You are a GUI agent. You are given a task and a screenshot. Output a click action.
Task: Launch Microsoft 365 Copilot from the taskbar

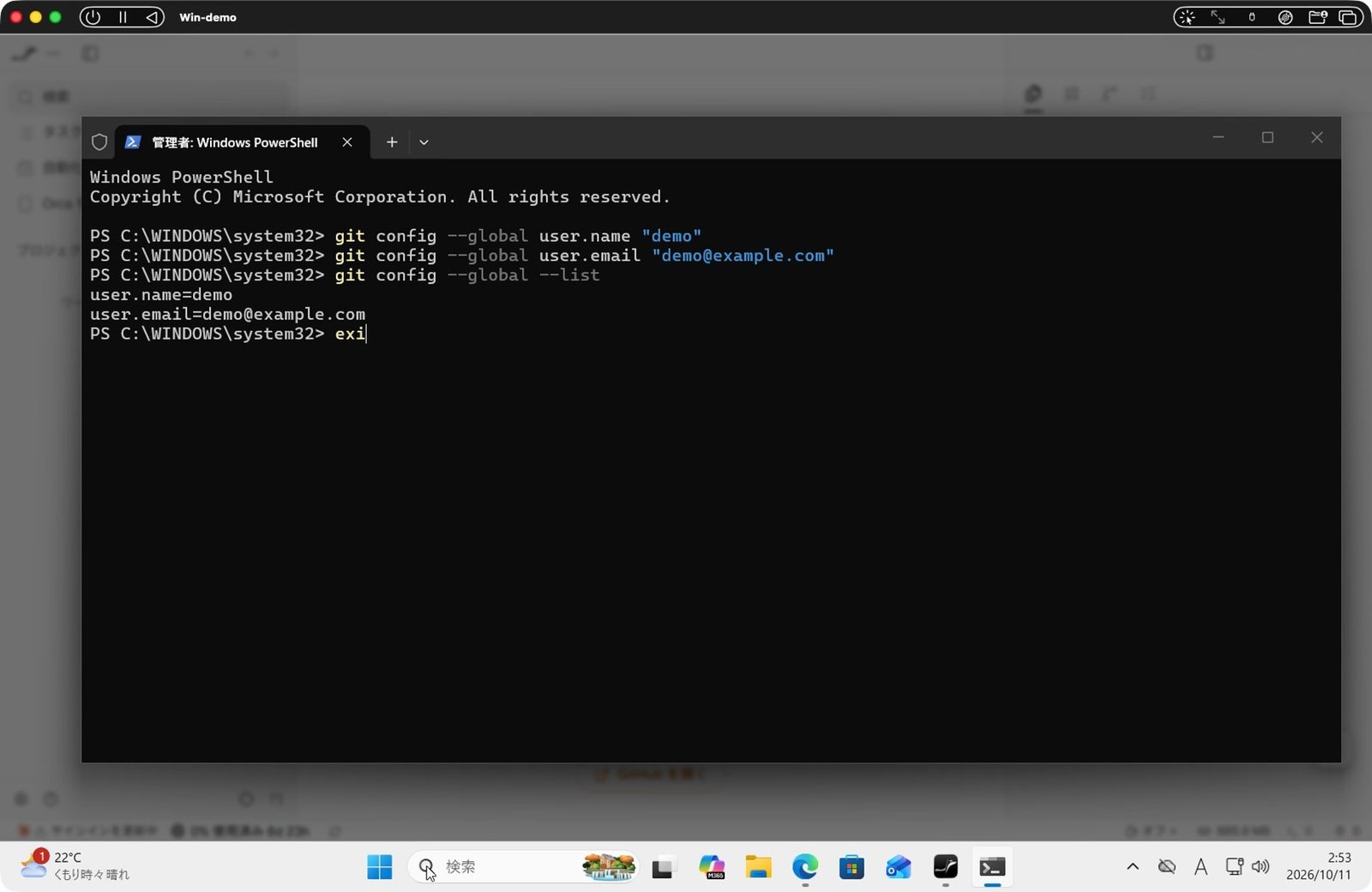pos(712,867)
